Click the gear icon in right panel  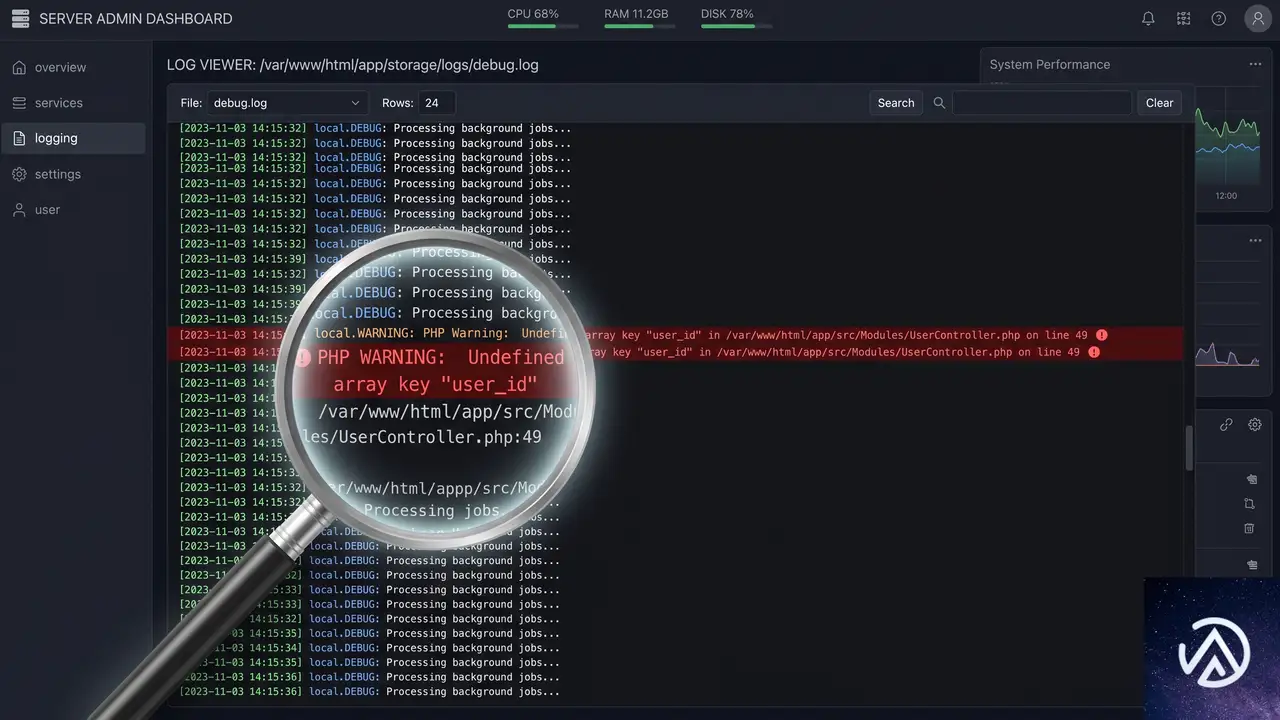pos(1255,424)
